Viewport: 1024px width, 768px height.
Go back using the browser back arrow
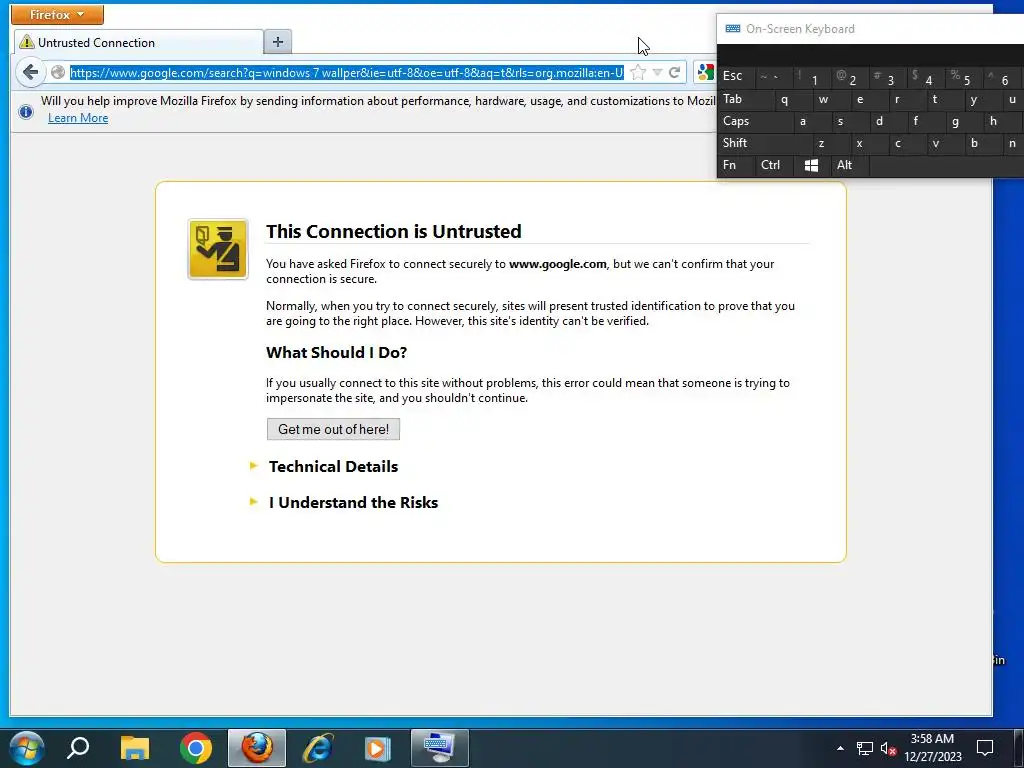pos(30,72)
